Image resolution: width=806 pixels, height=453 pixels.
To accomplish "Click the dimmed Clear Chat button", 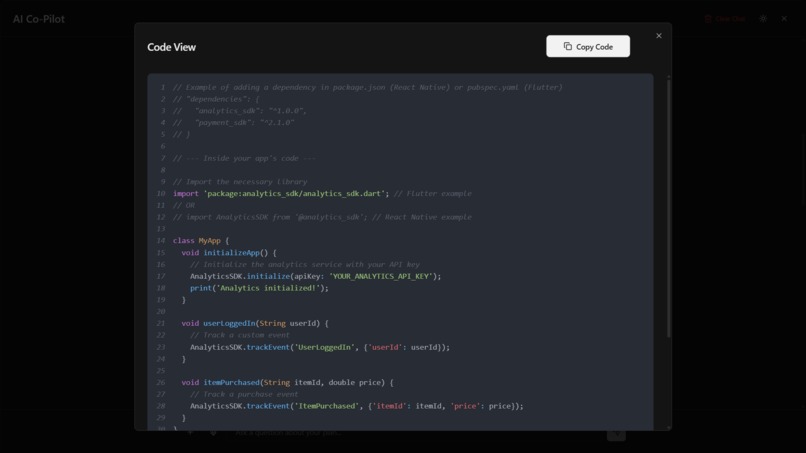I will tap(724, 19).
